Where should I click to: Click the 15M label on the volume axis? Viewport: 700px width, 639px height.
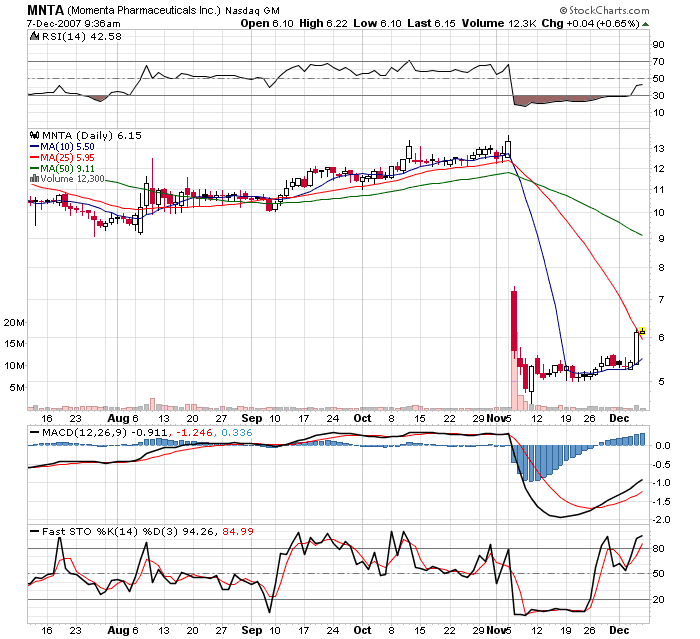(x=14, y=344)
